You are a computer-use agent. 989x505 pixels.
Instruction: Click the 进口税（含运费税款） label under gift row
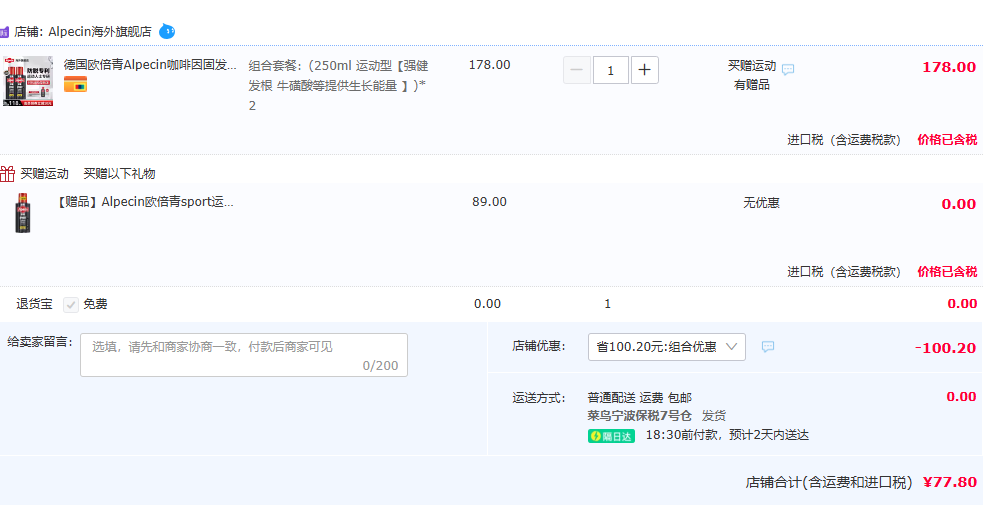click(844, 272)
